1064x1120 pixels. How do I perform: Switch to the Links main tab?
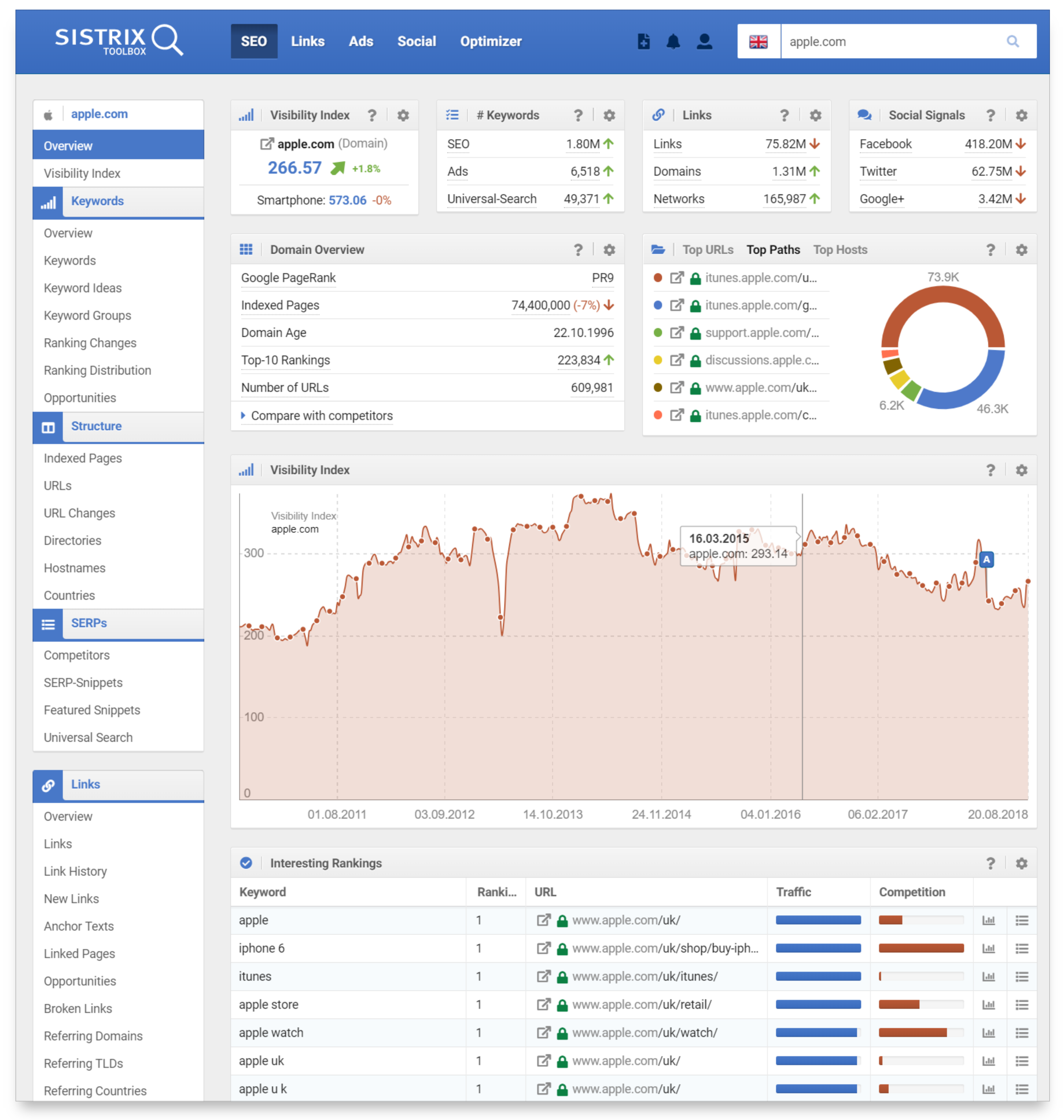coord(308,42)
